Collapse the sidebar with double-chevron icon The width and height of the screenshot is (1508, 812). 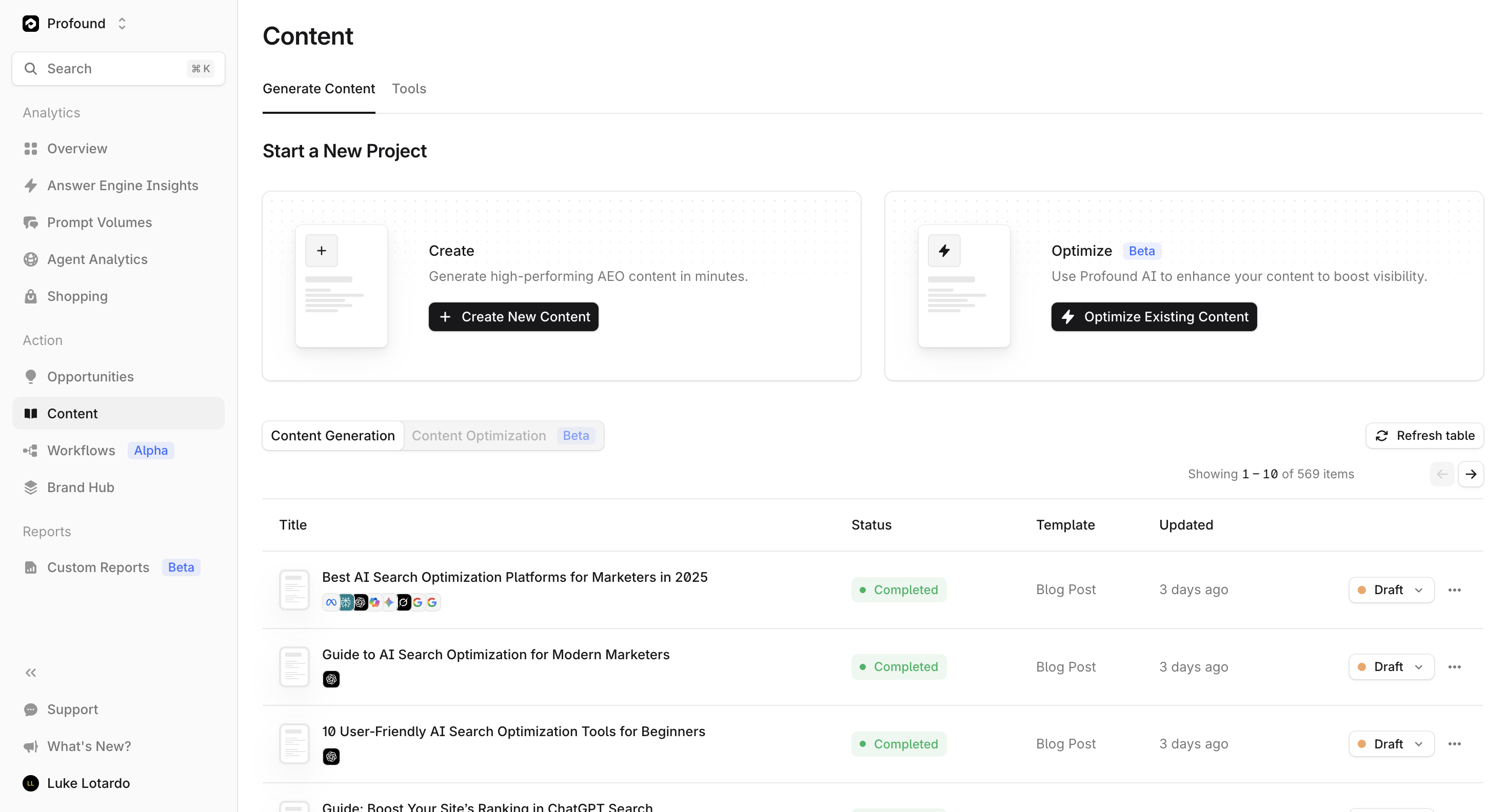30,673
